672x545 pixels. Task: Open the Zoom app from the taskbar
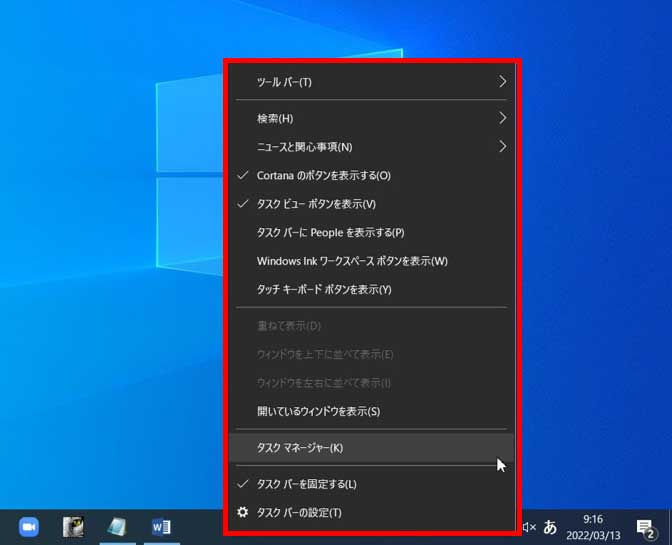click(x=28, y=527)
